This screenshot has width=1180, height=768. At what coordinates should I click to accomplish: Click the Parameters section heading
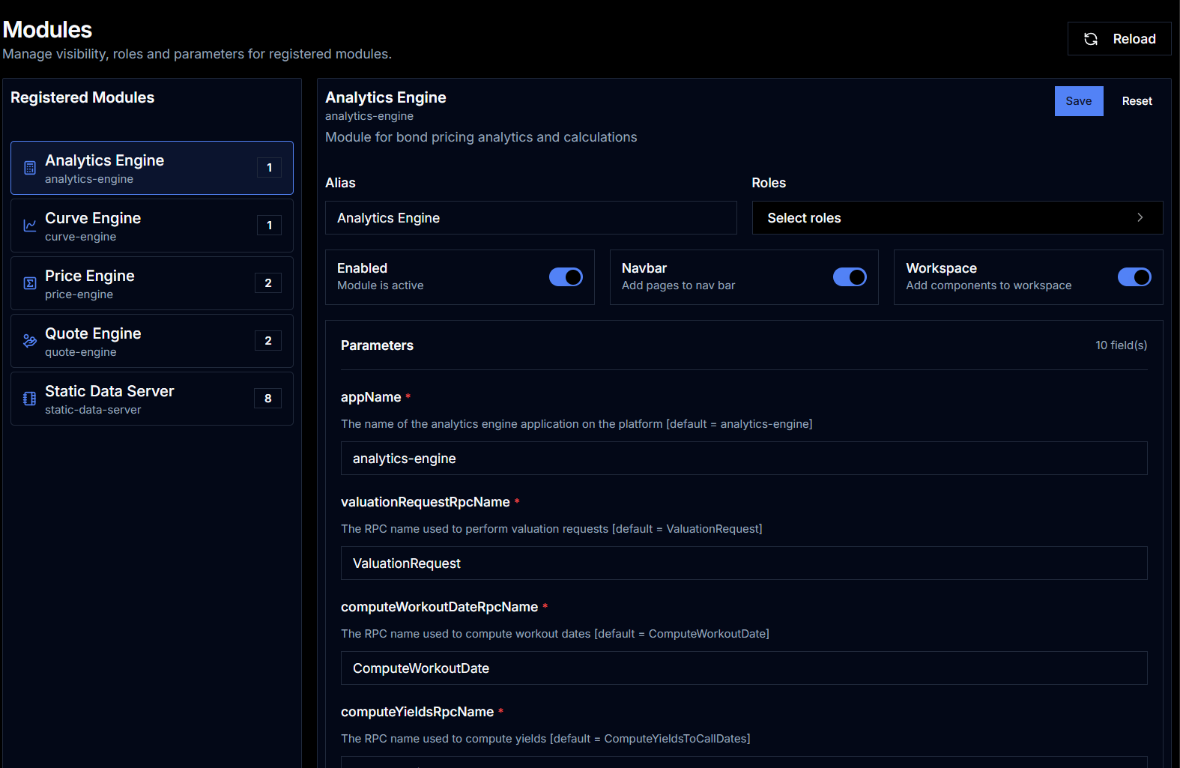(x=377, y=345)
